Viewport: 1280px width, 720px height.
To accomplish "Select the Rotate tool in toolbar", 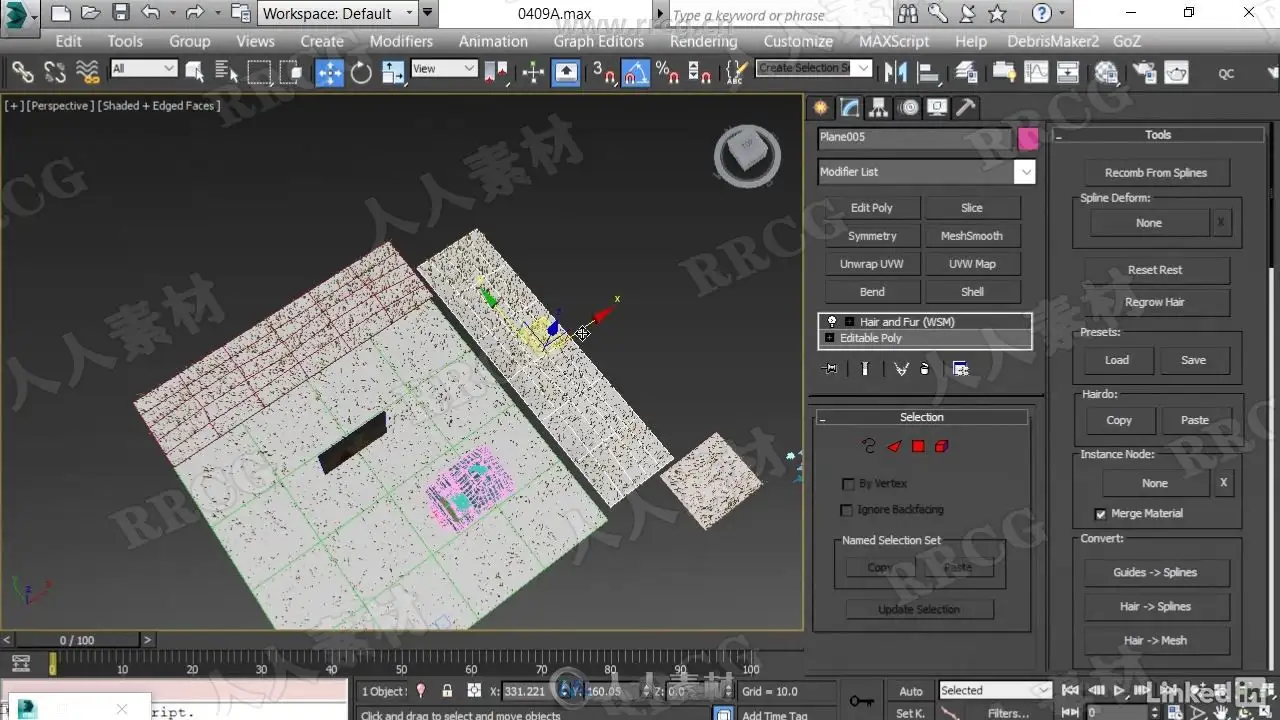I will coord(361,72).
